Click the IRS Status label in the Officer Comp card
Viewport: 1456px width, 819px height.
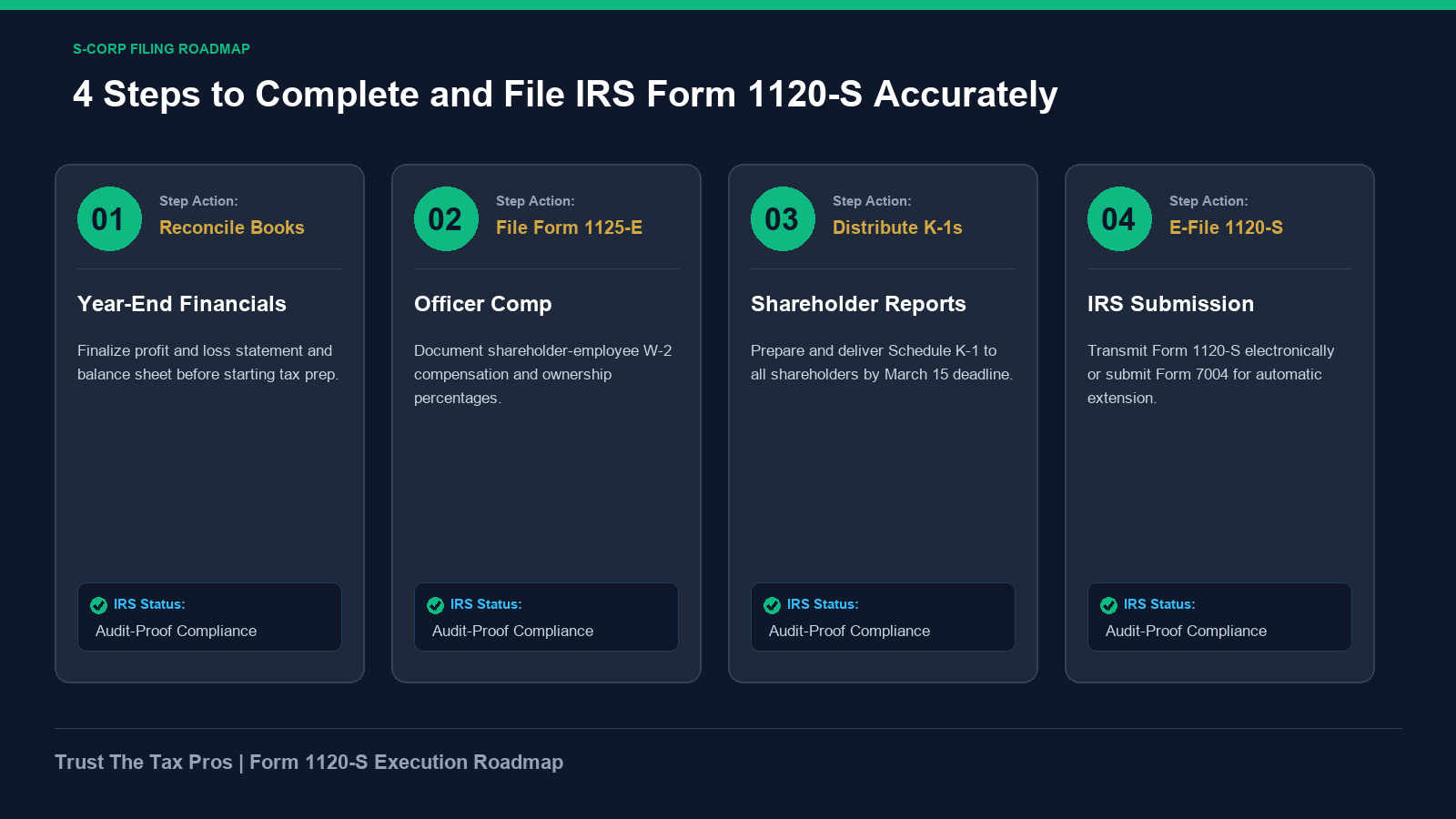pos(486,604)
